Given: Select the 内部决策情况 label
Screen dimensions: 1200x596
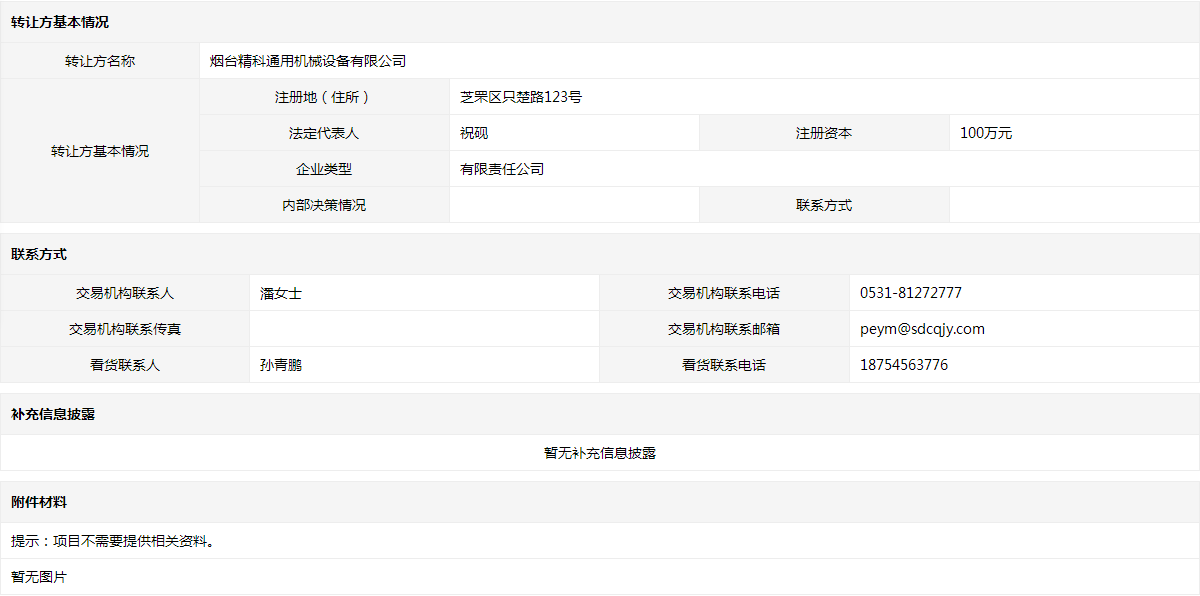Looking at the screenshot, I should coord(324,205).
